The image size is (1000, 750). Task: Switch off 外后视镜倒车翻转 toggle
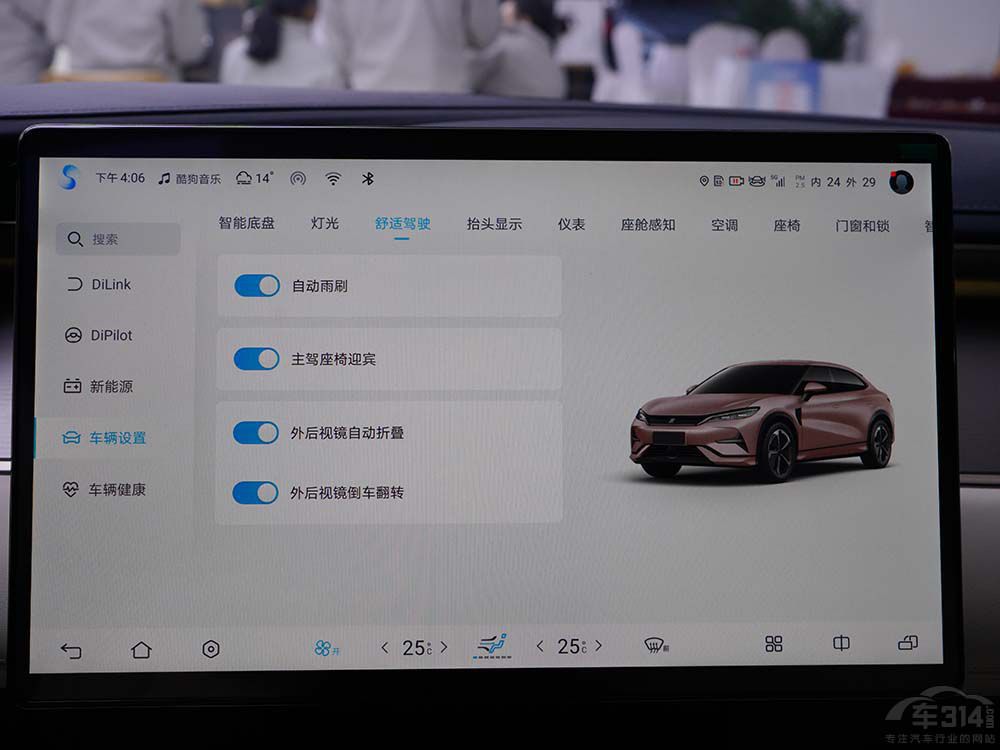click(256, 493)
